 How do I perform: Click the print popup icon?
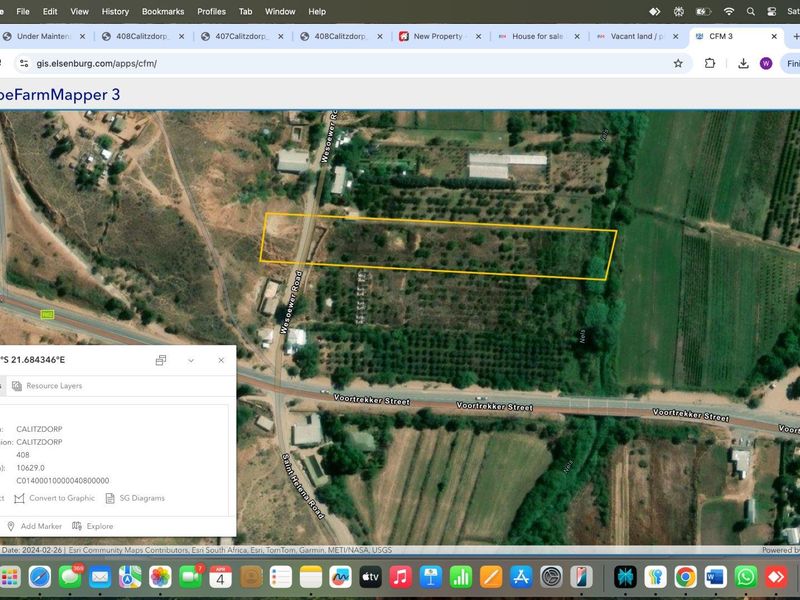click(160, 360)
